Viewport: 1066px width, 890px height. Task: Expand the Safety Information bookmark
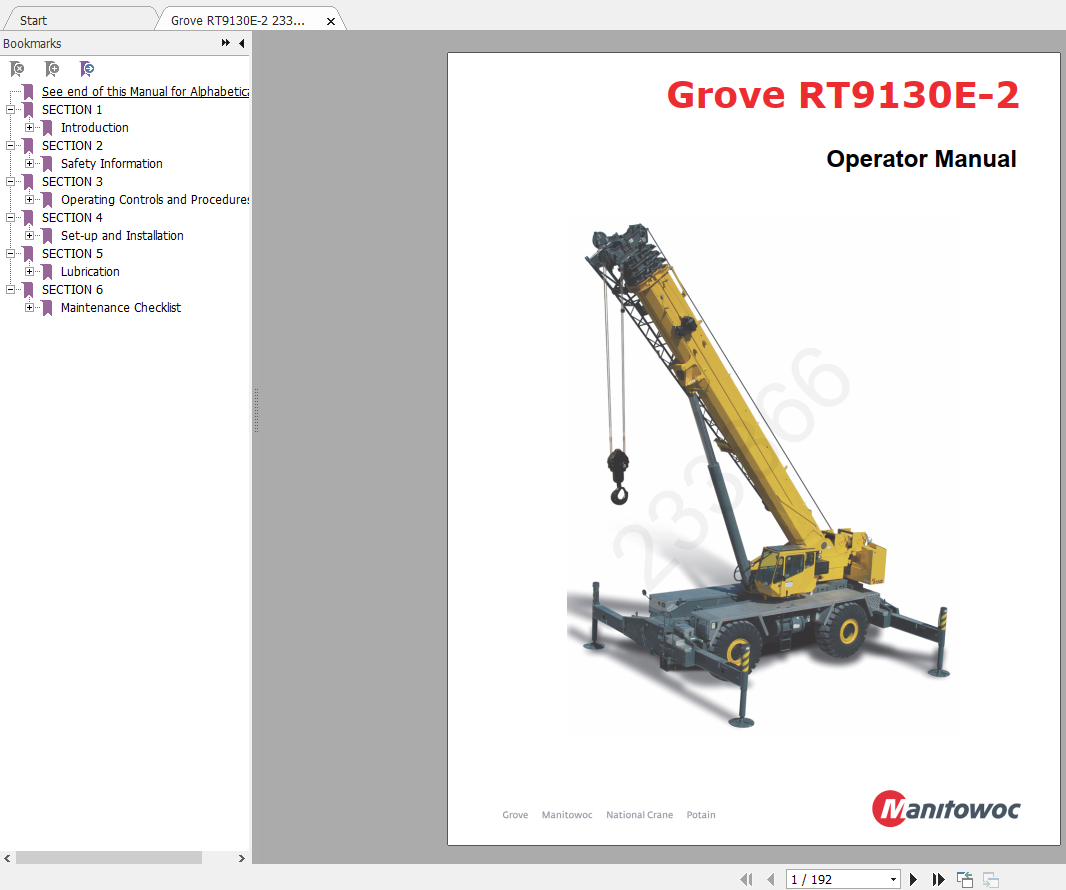tap(30, 164)
